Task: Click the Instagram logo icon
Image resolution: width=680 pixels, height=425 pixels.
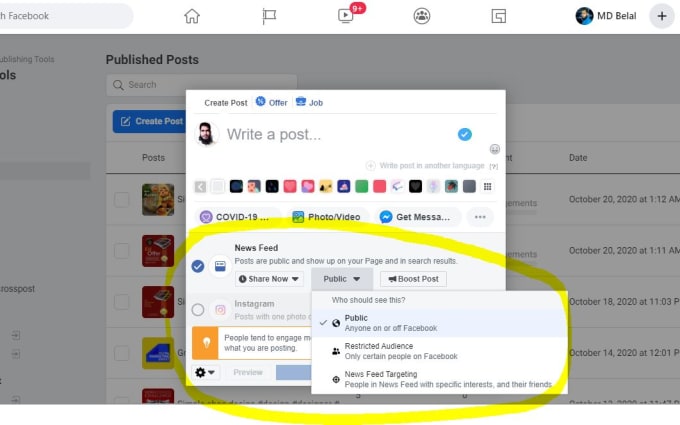Action: click(x=220, y=310)
